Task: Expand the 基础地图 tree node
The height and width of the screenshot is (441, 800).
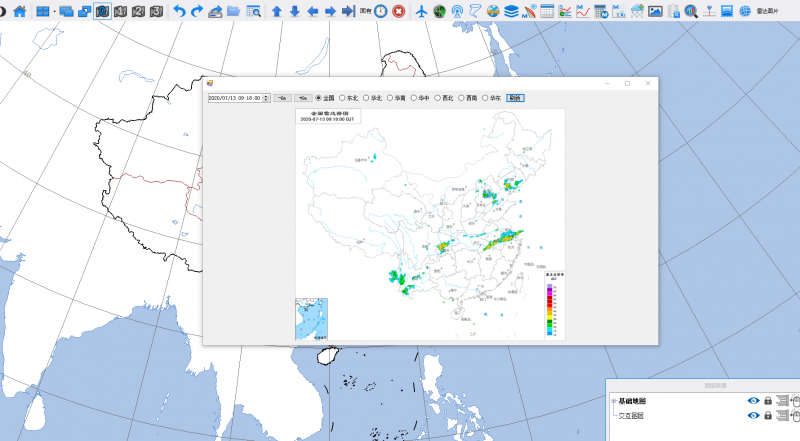Action: (614, 401)
